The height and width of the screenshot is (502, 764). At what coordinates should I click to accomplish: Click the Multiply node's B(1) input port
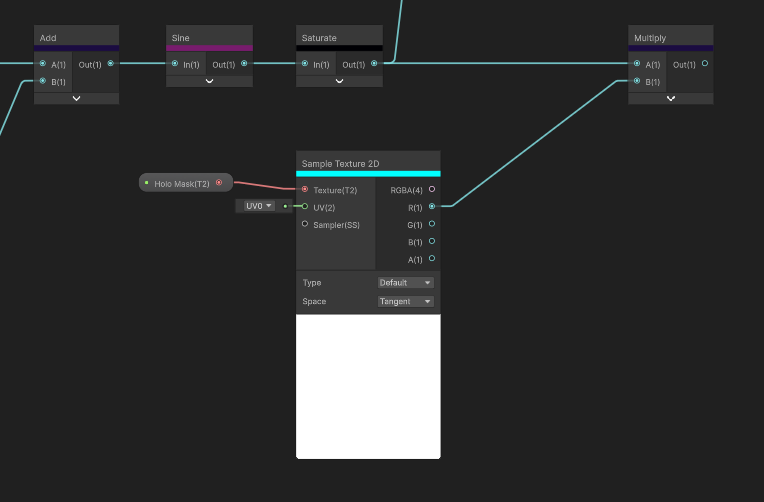(637, 81)
